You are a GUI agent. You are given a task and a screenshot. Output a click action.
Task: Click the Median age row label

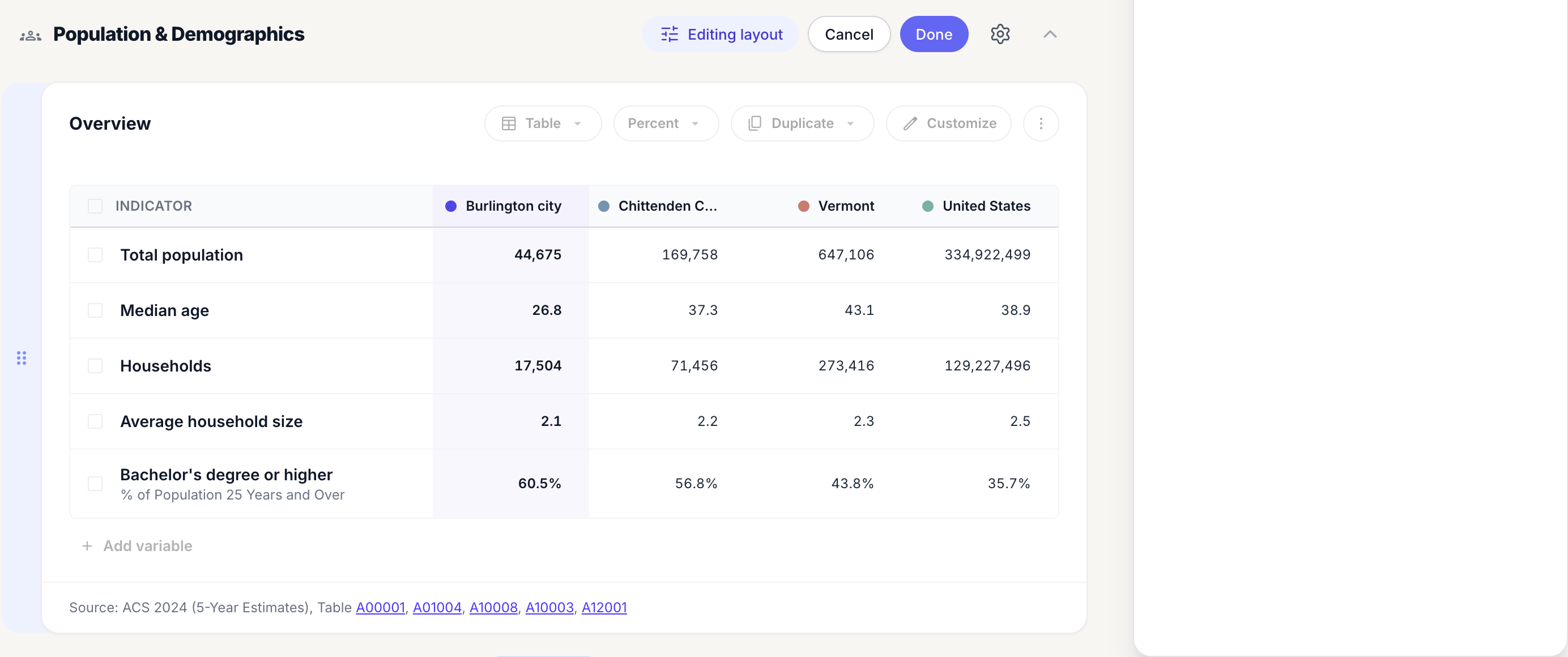(164, 310)
